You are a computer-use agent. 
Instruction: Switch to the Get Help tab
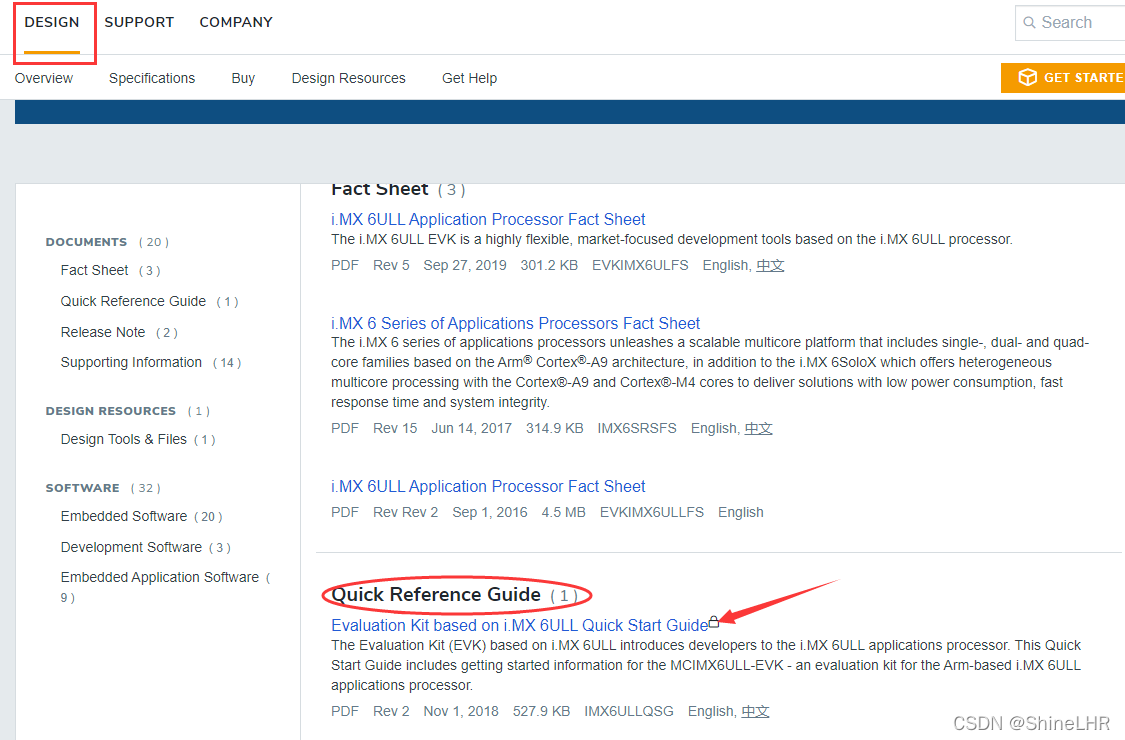[x=469, y=78]
